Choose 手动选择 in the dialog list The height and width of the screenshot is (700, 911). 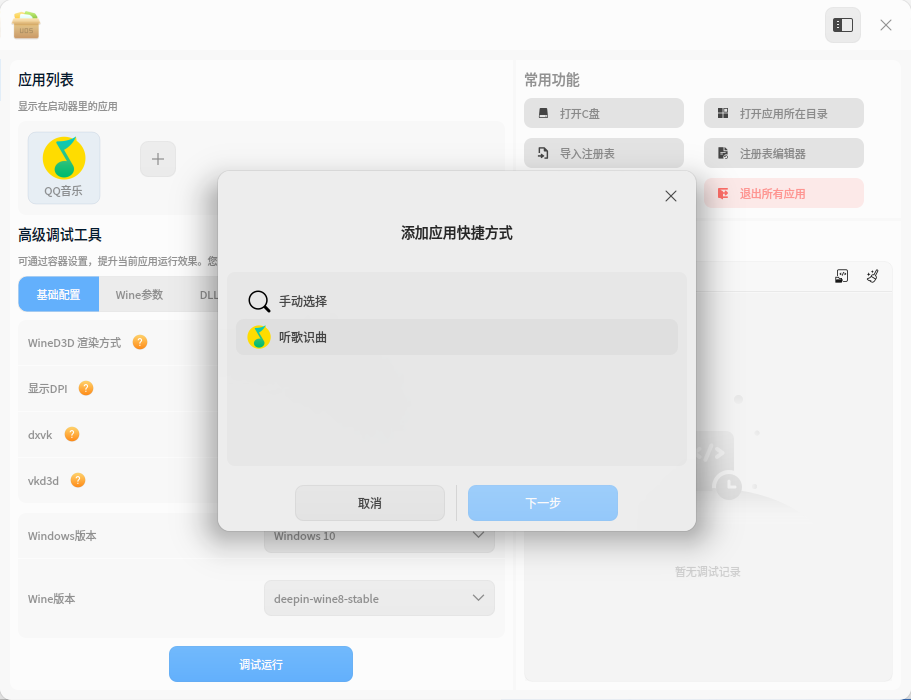pos(457,301)
